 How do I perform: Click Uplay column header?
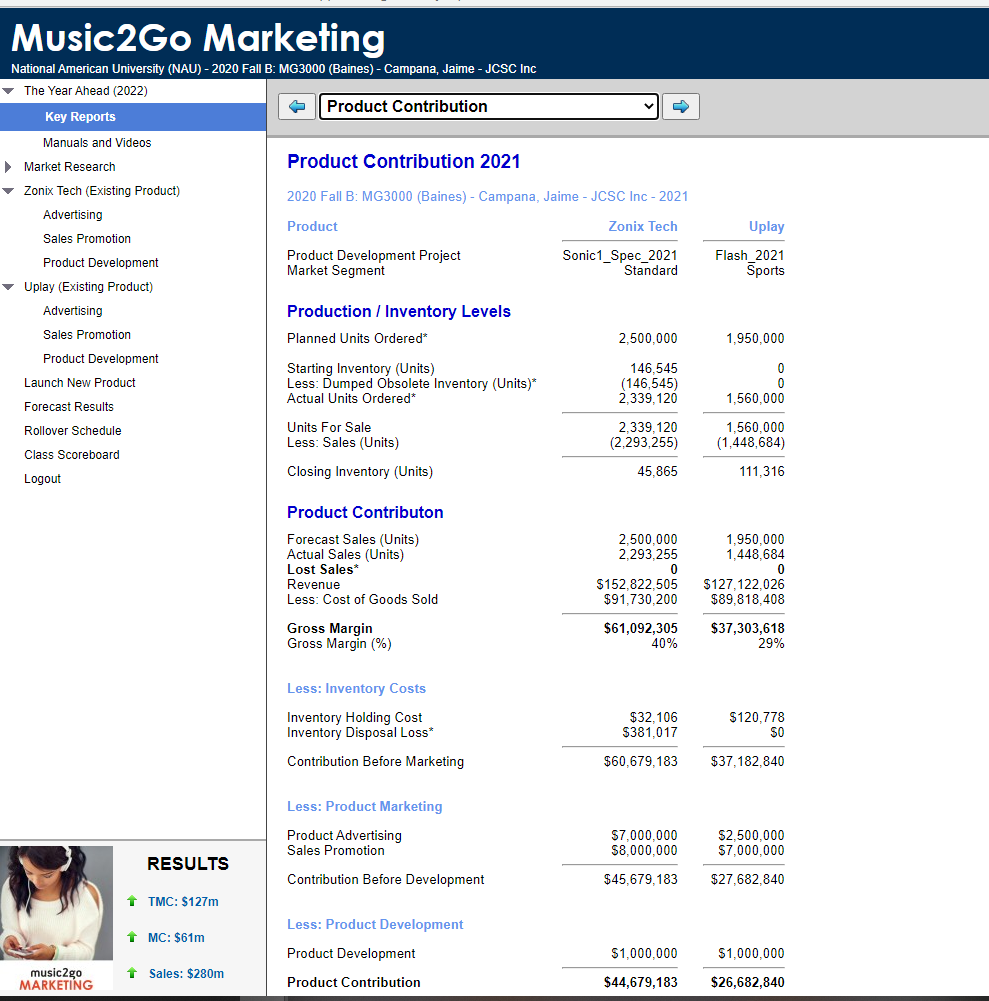click(766, 227)
